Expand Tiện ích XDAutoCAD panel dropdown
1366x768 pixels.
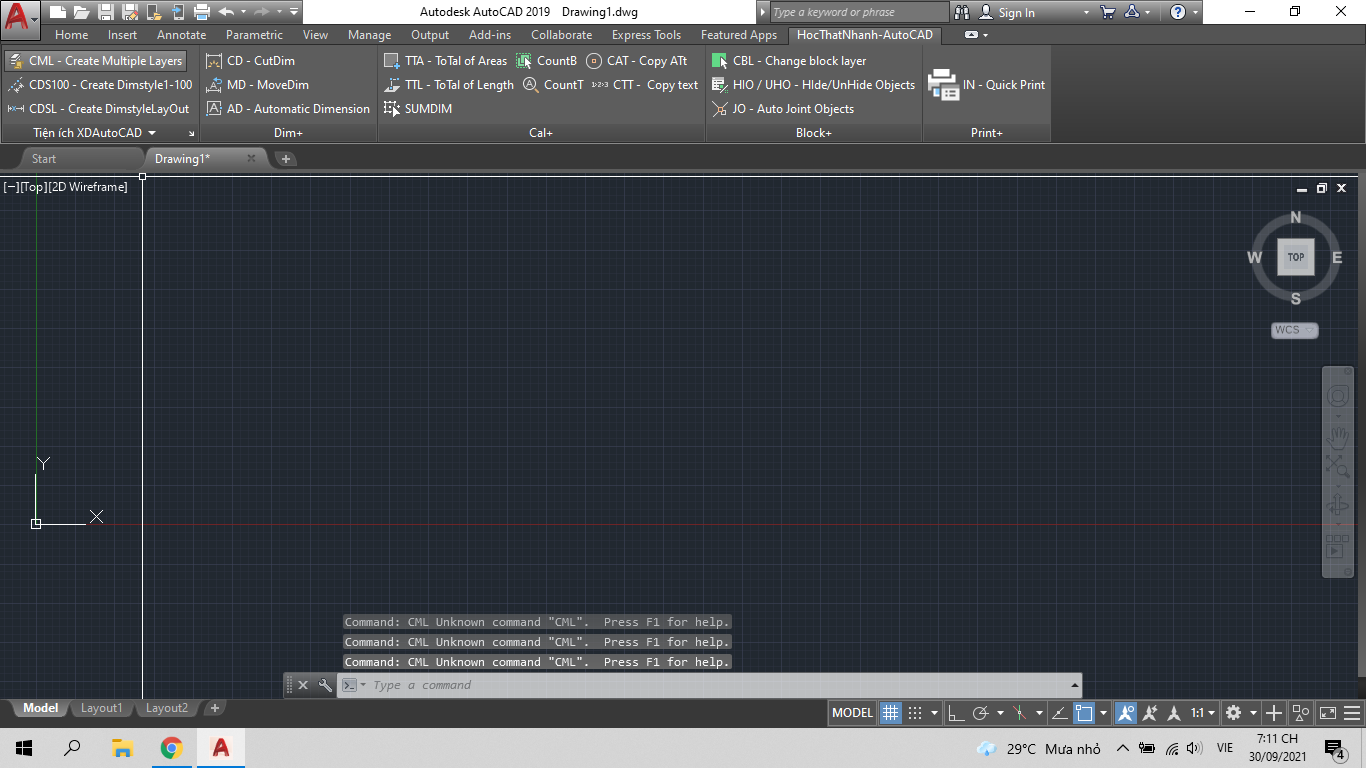point(152,133)
